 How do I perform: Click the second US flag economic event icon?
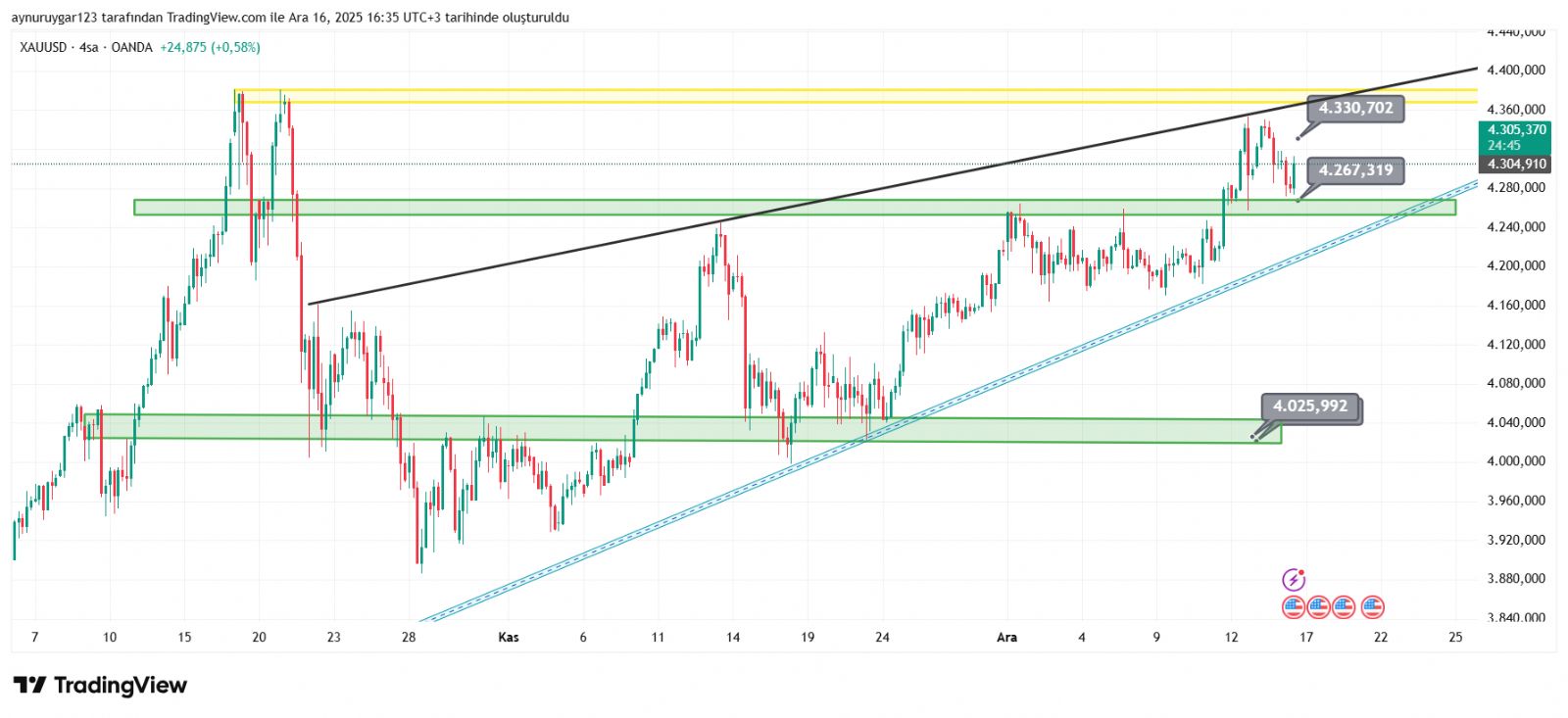[x=1318, y=607]
